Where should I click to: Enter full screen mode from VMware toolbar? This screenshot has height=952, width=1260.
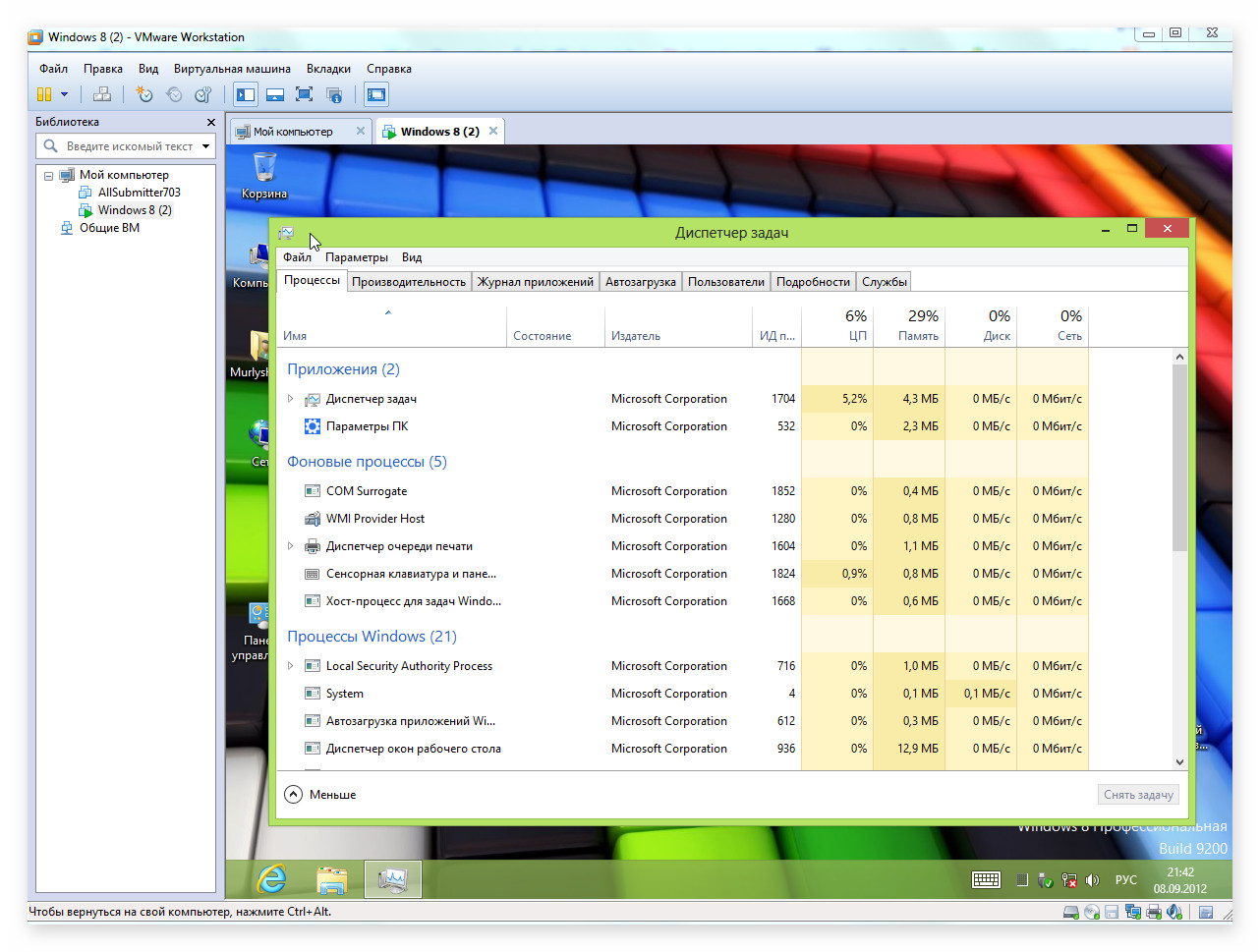(305, 94)
